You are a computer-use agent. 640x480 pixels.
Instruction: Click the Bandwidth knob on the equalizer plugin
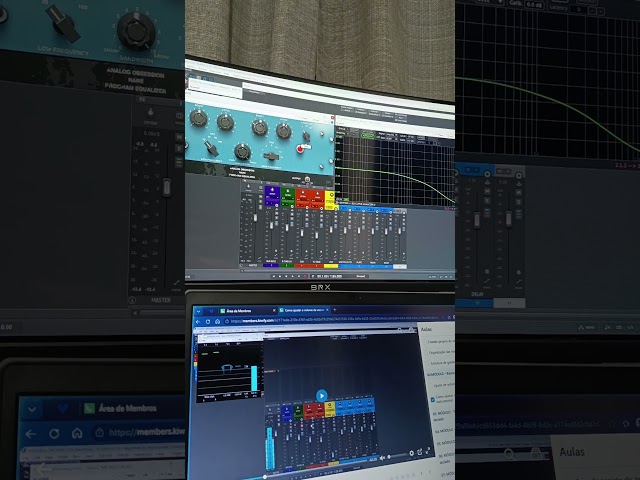(x=242, y=152)
